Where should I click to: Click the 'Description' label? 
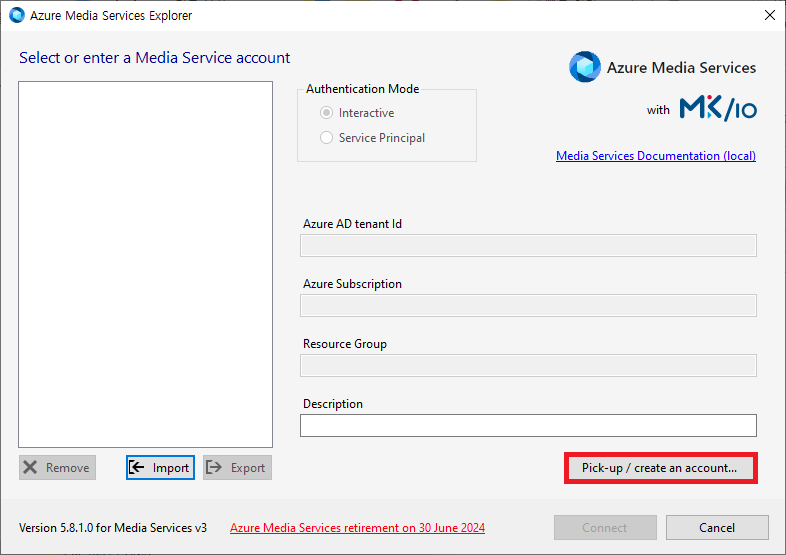tap(333, 404)
